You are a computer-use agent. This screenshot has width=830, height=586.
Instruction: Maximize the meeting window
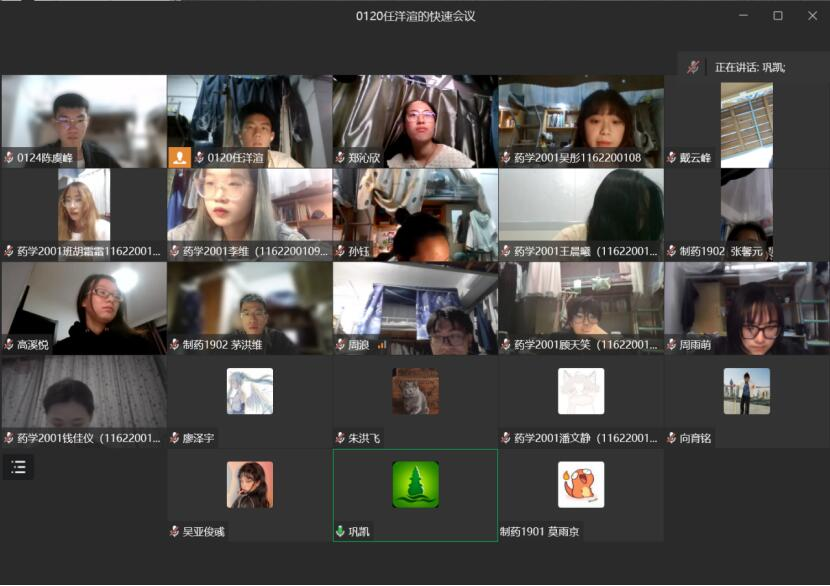(777, 16)
